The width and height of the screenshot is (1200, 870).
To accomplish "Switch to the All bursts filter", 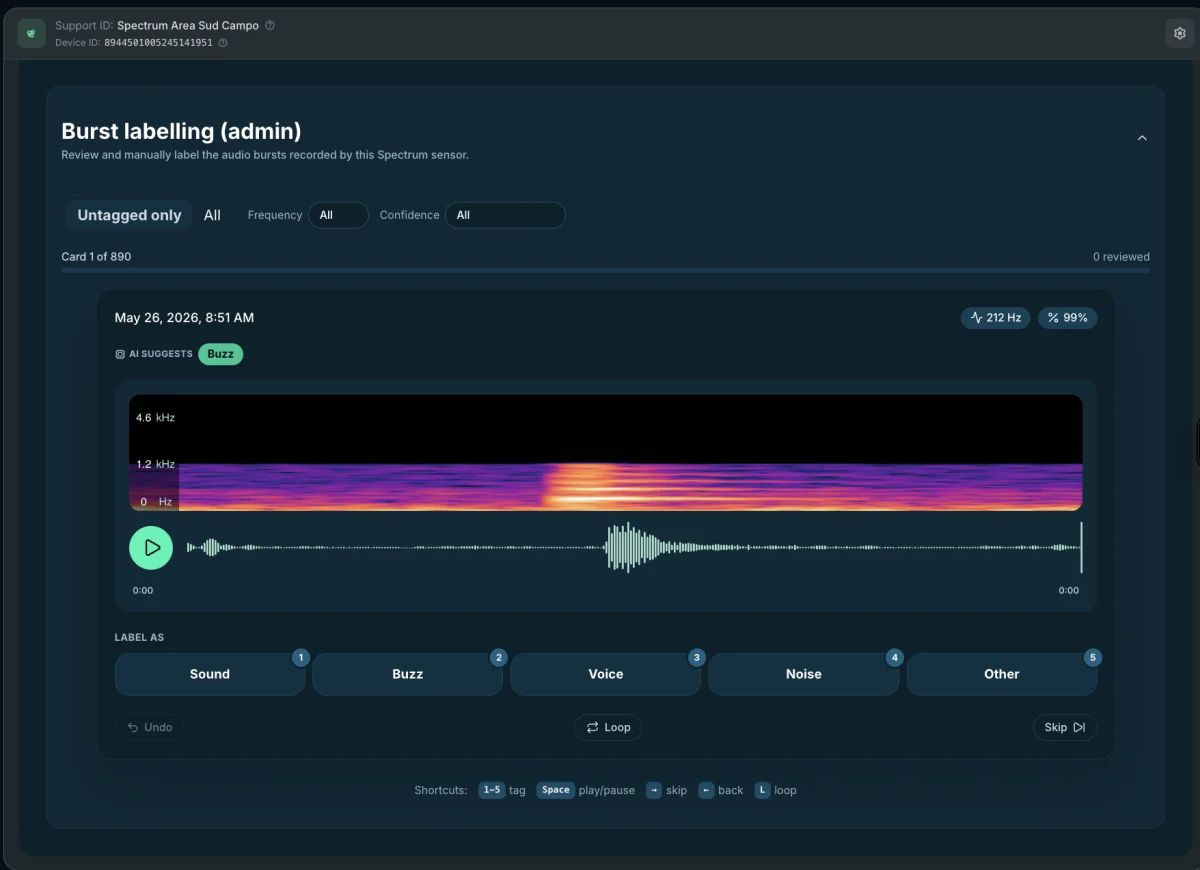I will pyautogui.click(x=212, y=215).
